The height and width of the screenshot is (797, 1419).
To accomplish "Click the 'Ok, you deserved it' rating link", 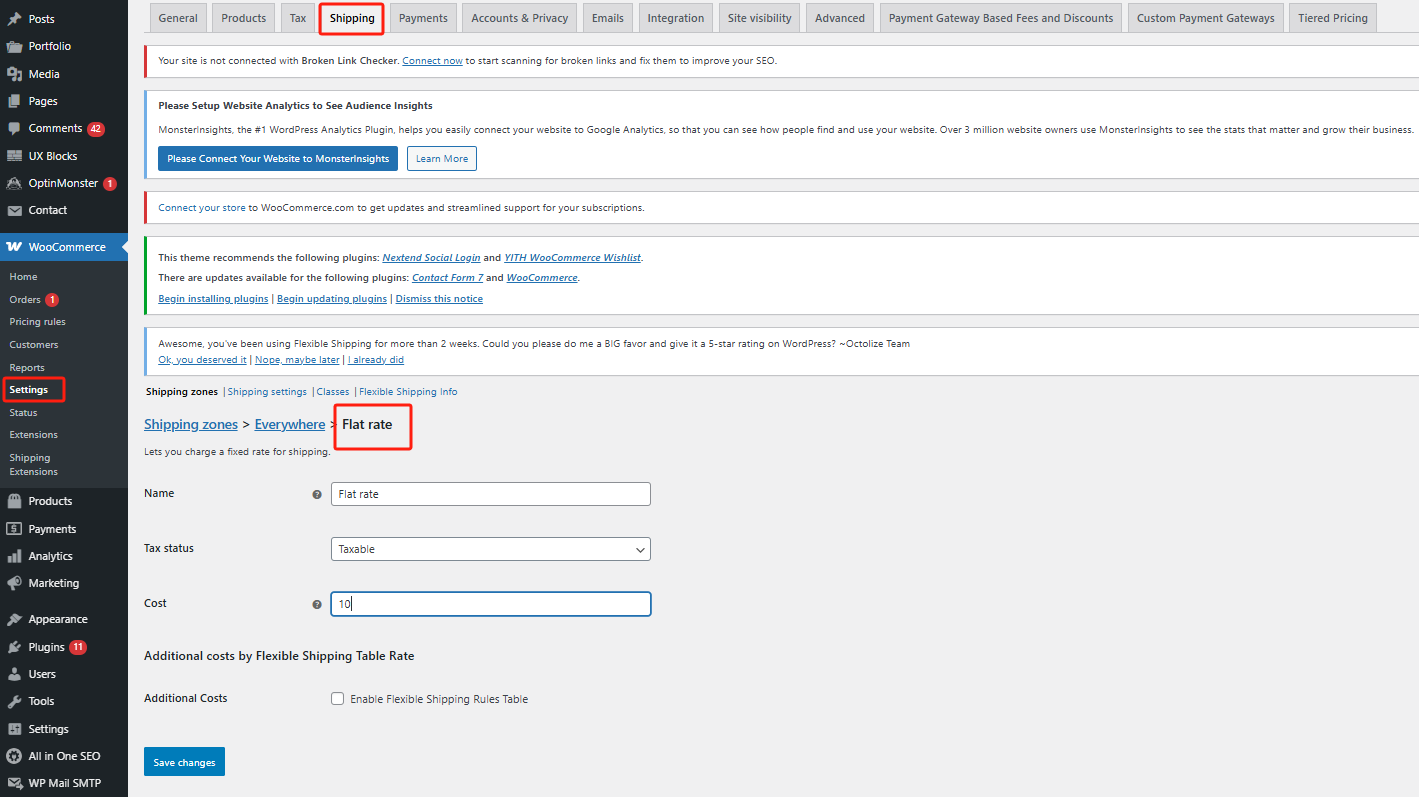I will click(202, 360).
